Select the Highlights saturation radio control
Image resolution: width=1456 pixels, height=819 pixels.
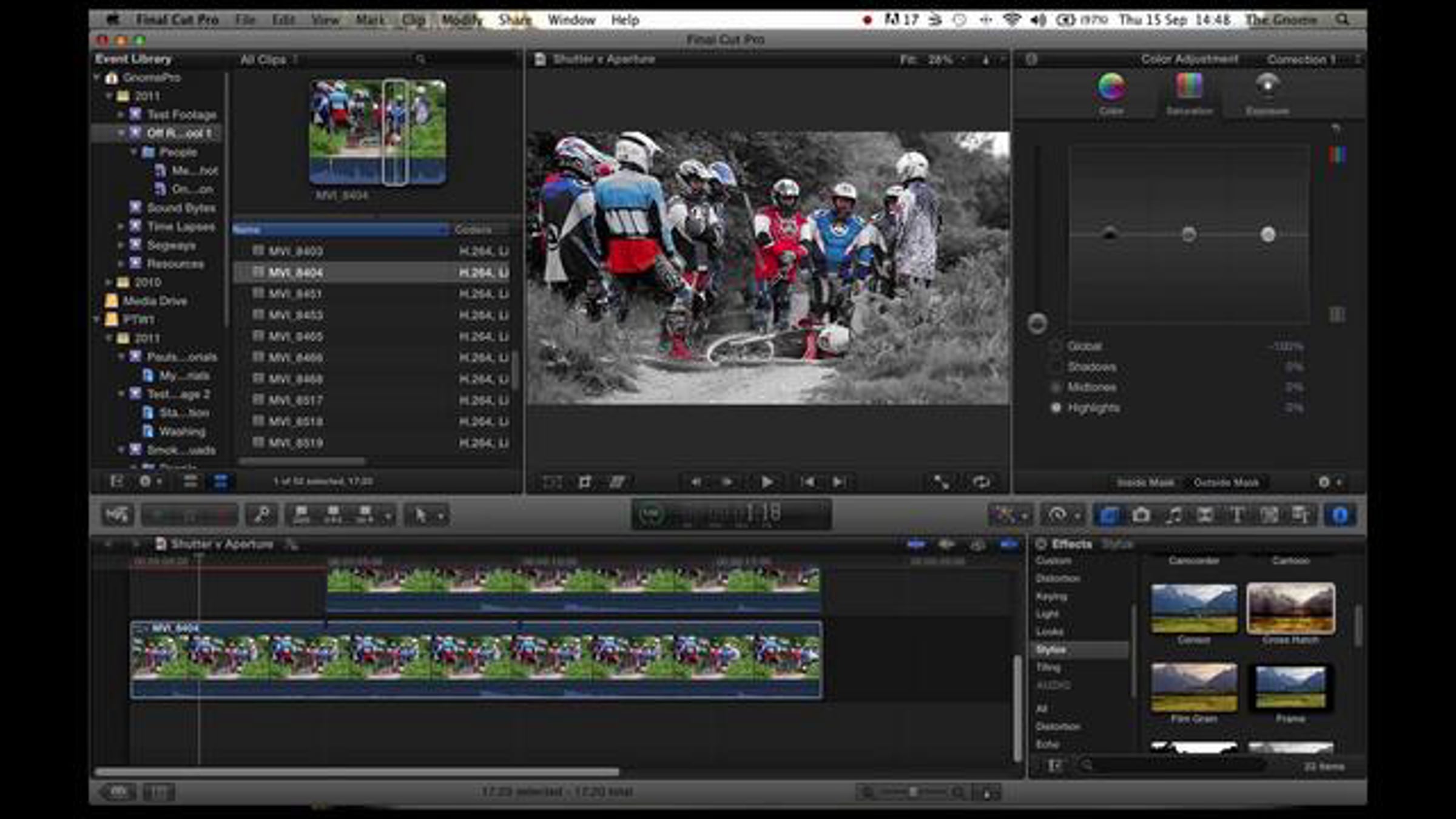[1056, 408]
